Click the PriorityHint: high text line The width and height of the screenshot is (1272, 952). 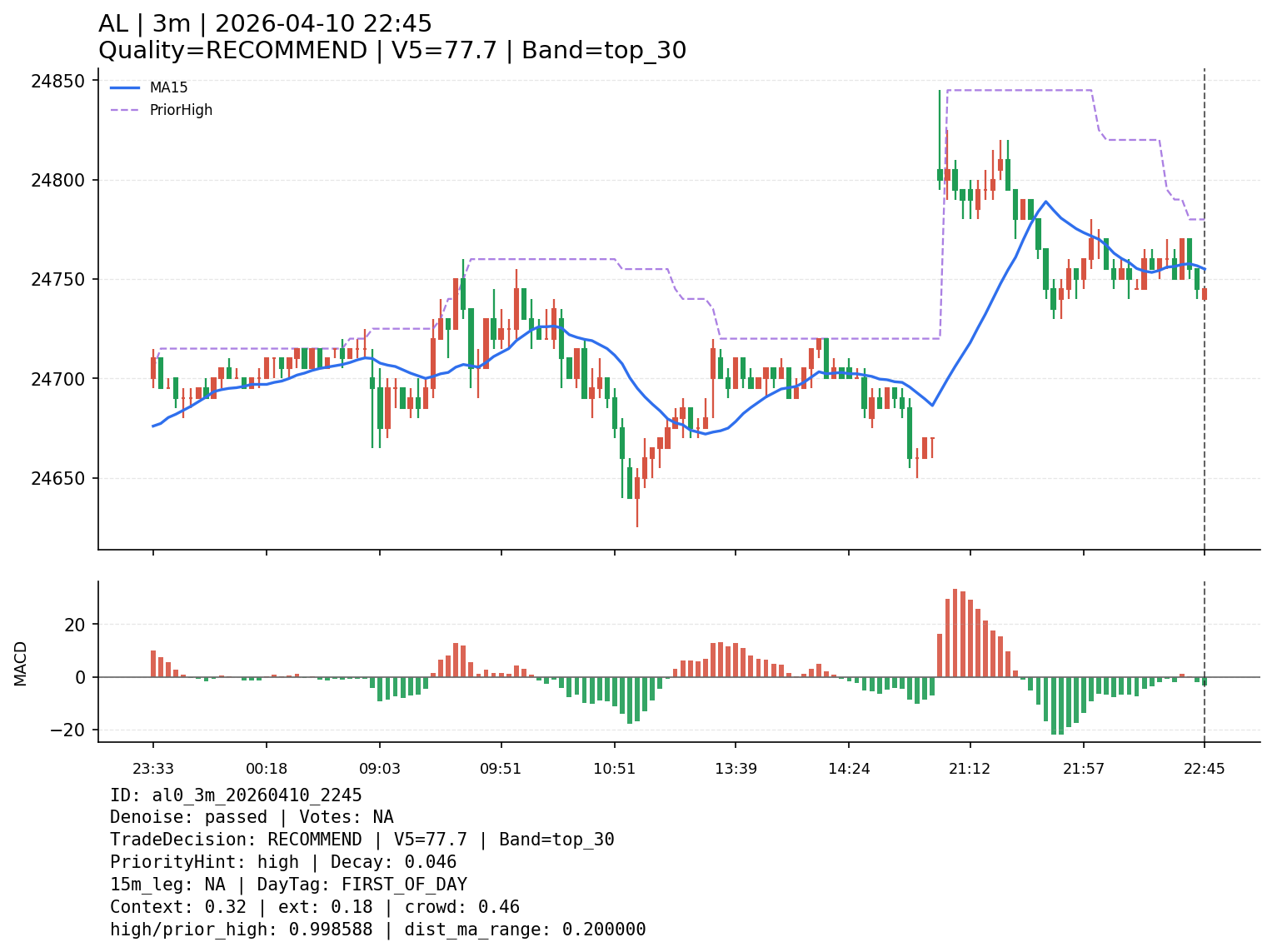283,862
